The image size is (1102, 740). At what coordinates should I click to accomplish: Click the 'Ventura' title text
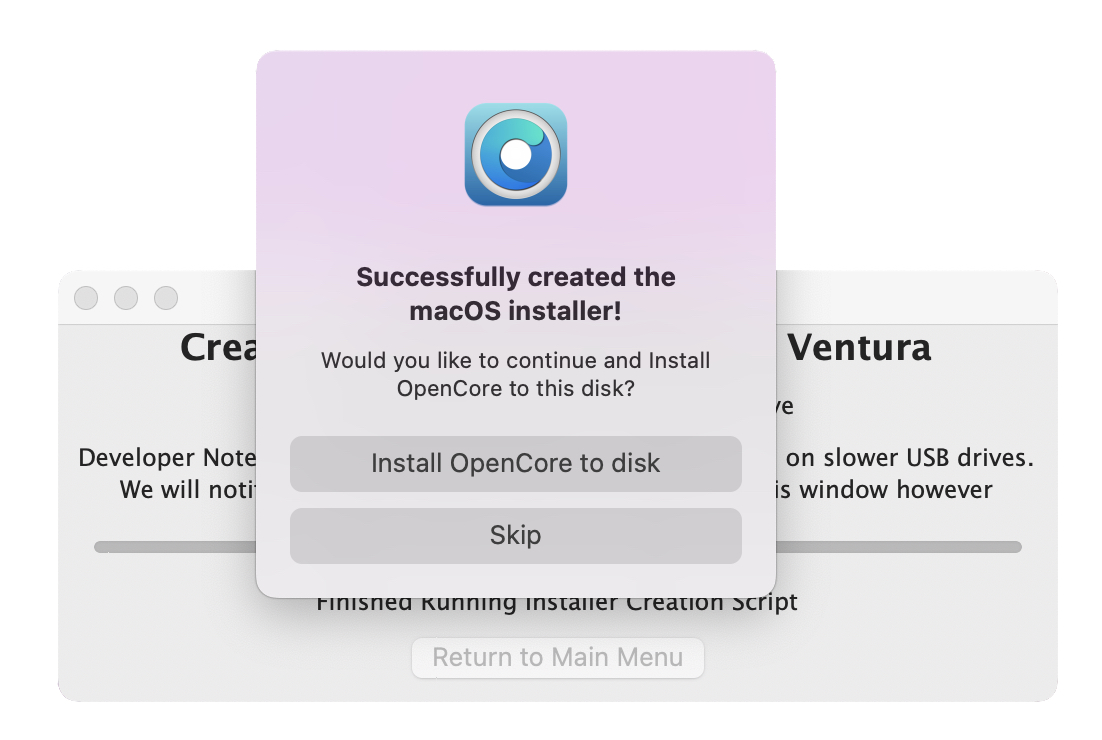pos(859,347)
